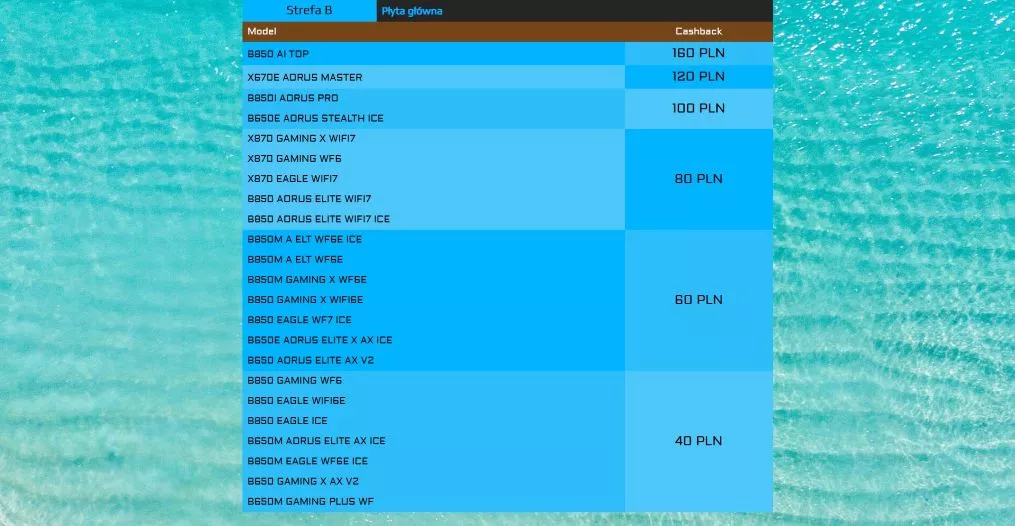Select the B850M A ELT WF6E model
The height and width of the screenshot is (526, 1015).
click(295, 259)
